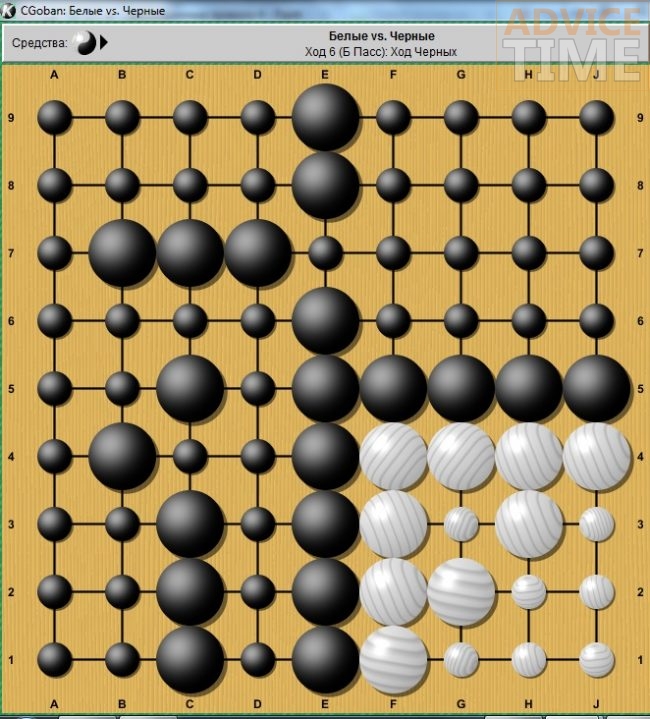Select the black stone at C7
650x719 pixels.
click(190, 253)
